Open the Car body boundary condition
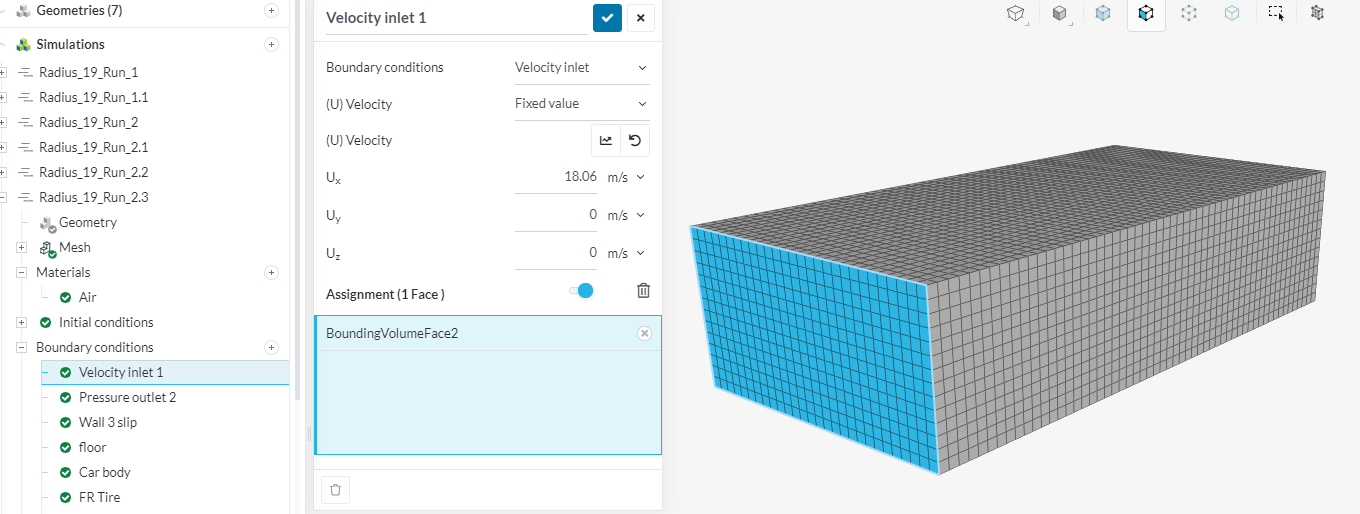This screenshot has width=1360, height=514. click(104, 472)
